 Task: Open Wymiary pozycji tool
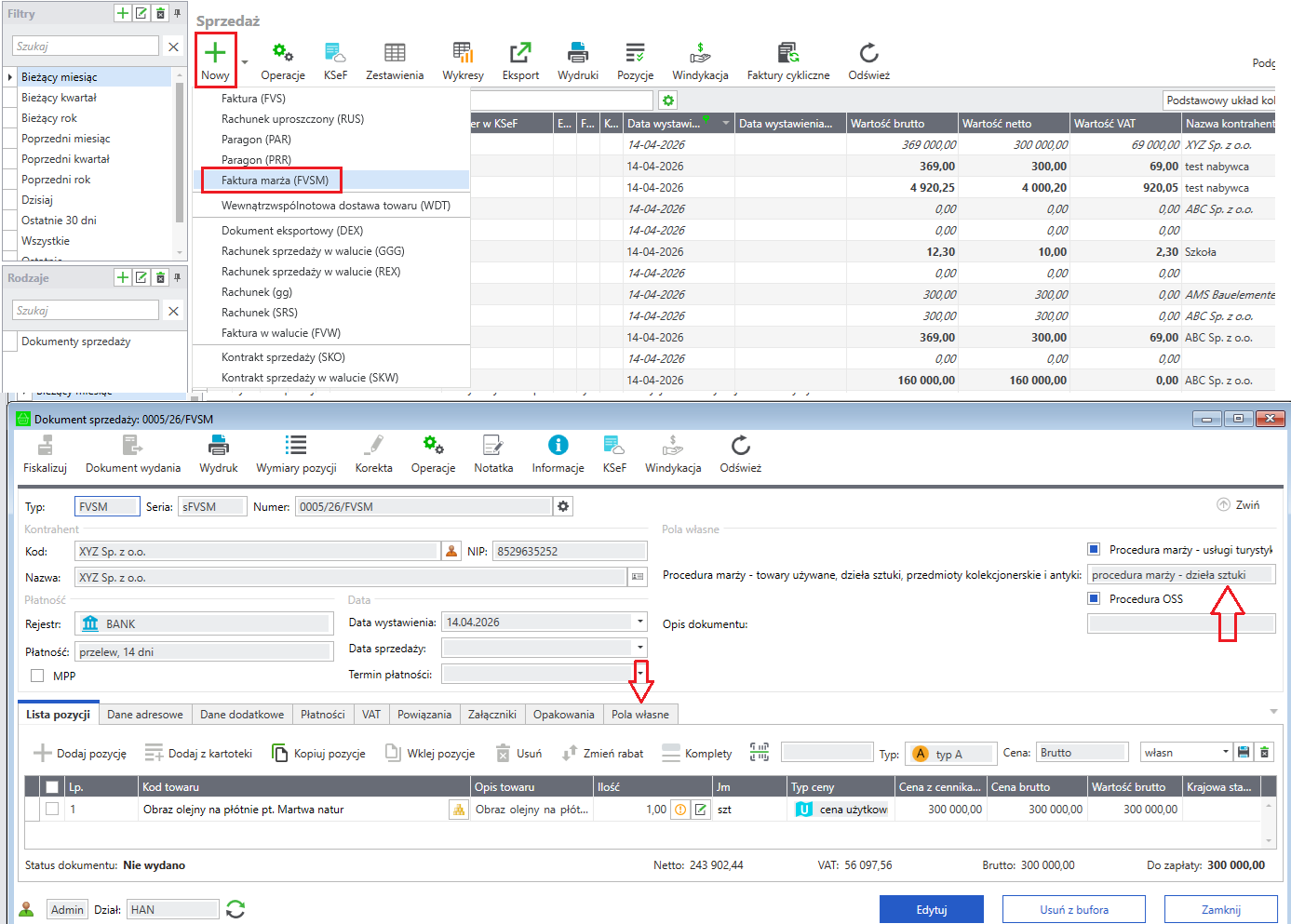click(296, 446)
